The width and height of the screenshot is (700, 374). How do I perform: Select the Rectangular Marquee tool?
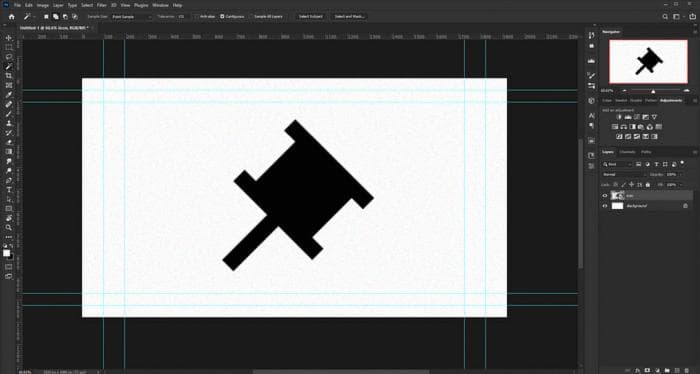[8, 47]
